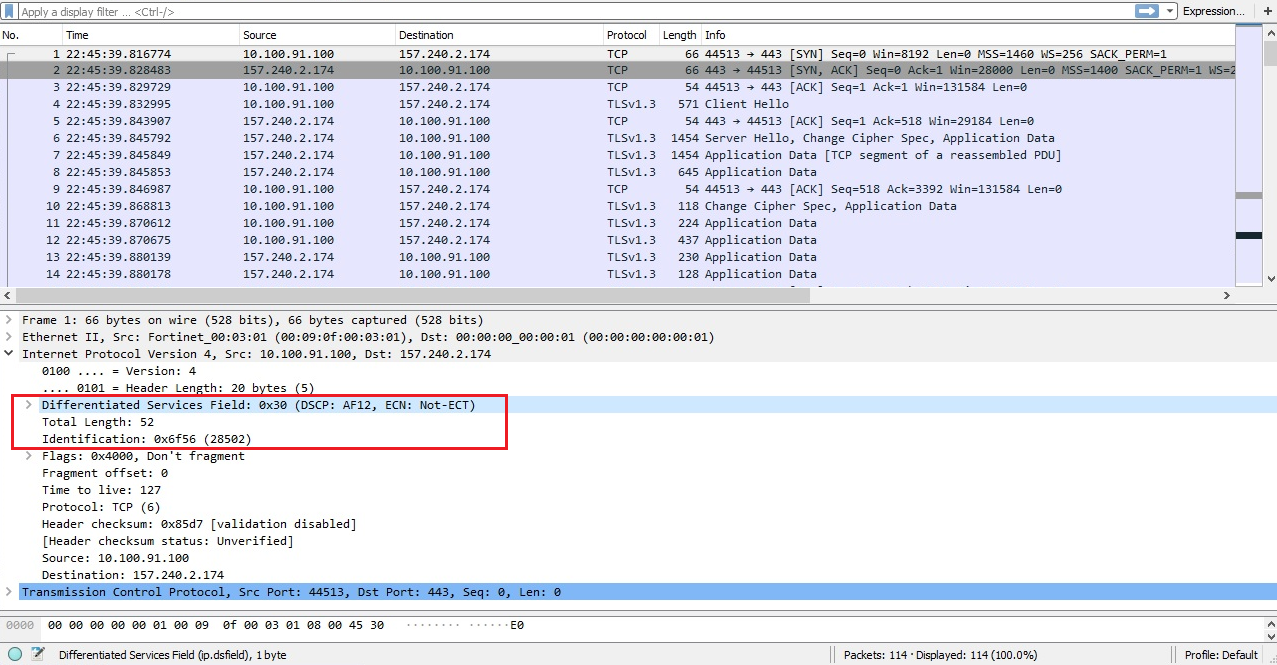
Task: Edit the capture comment with the pencil icon
Action: [36, 654]
